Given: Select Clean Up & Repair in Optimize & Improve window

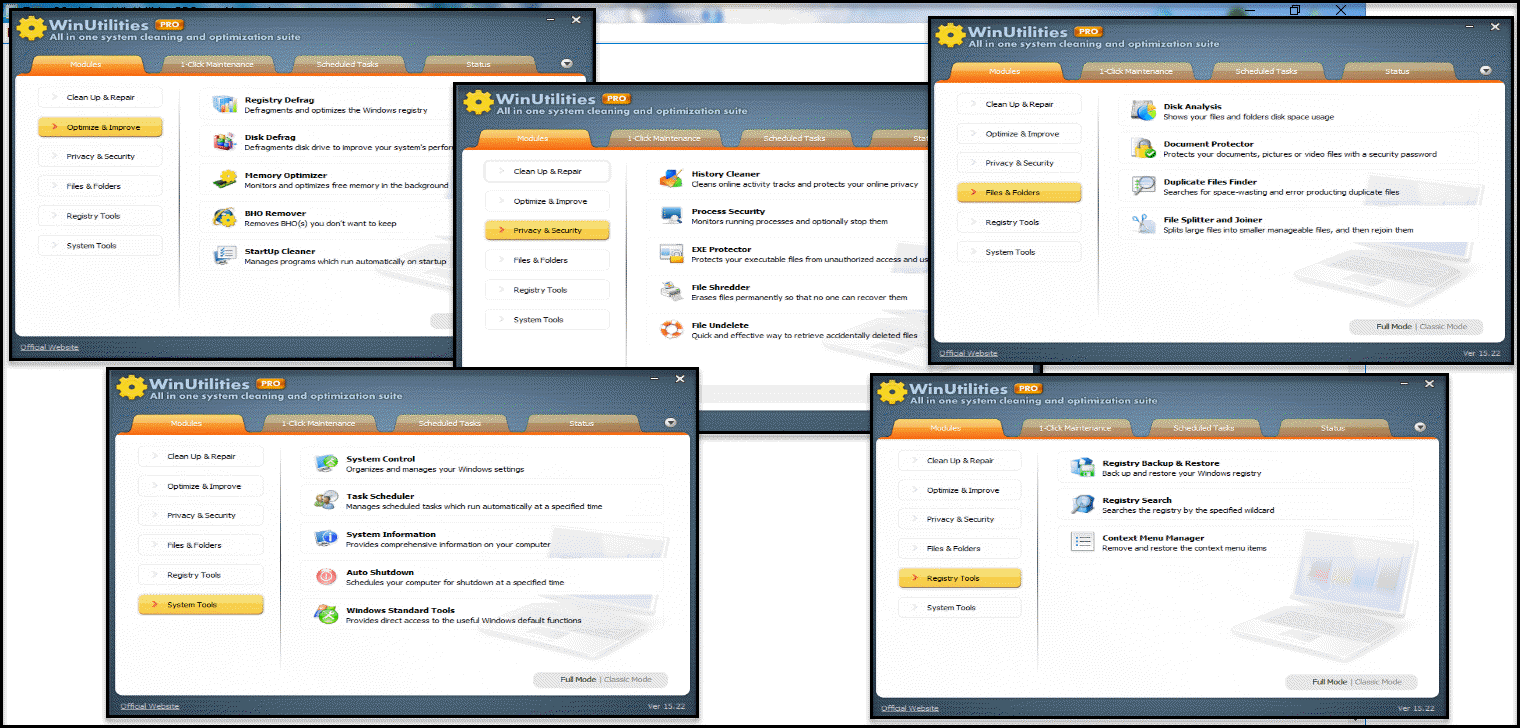Looking at the screenshot, I should pyautogui.click(x=100, y=97).
